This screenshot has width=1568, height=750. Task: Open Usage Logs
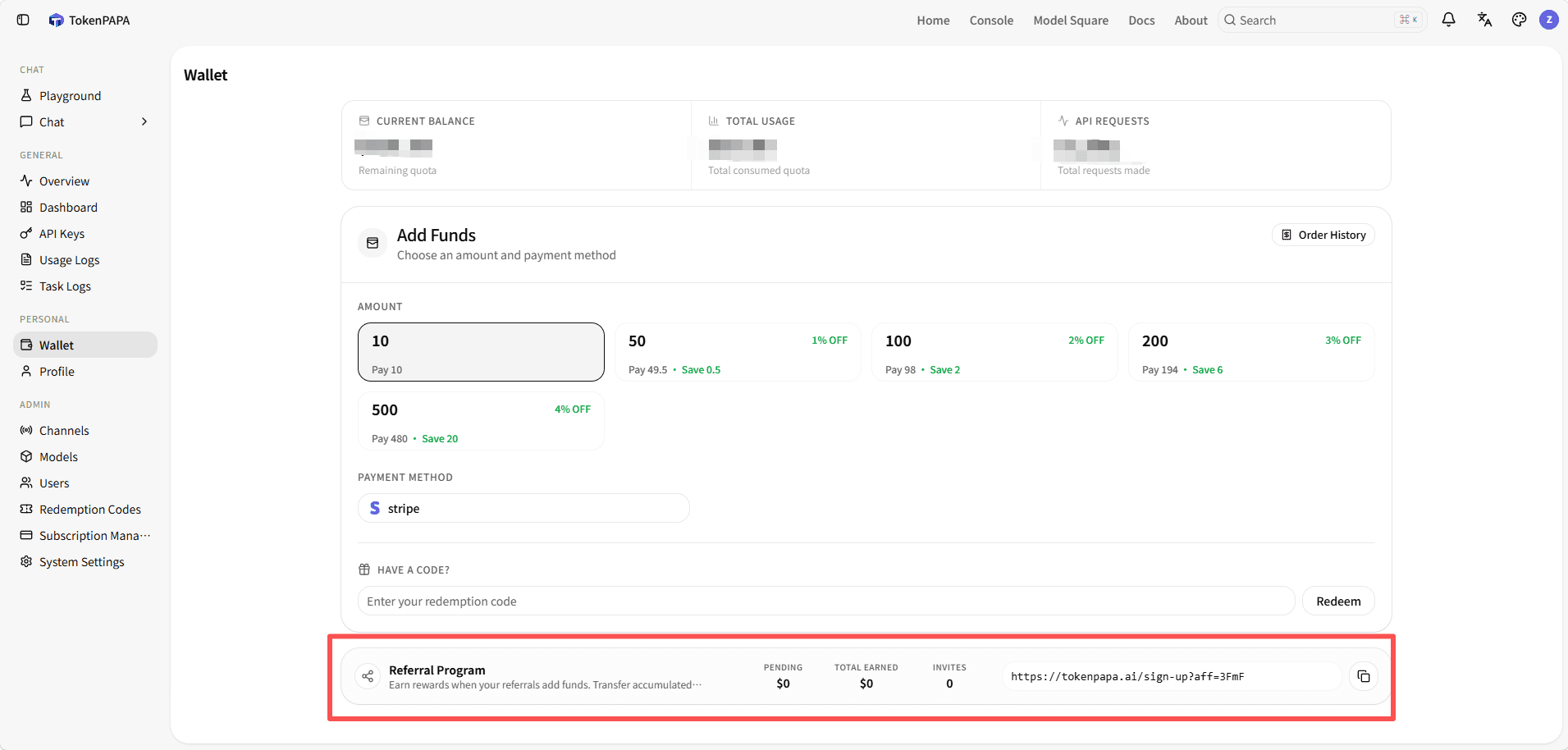click(85, 259)
